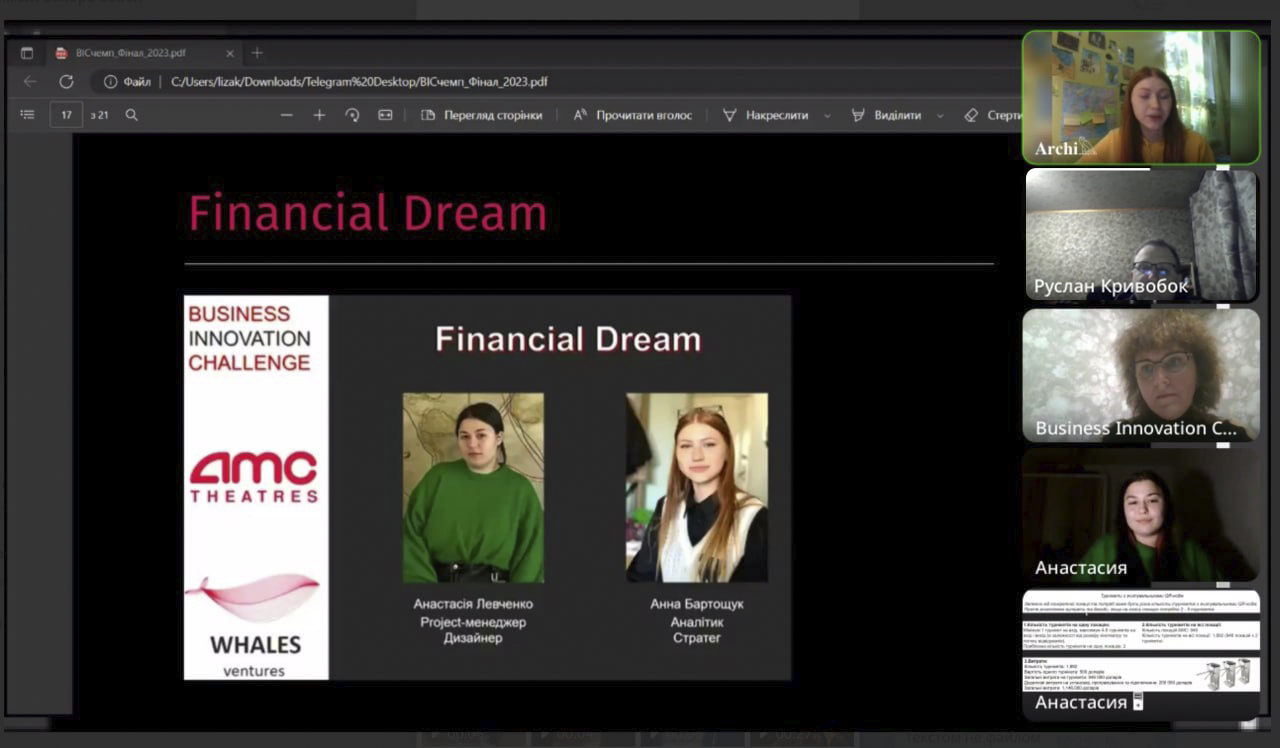Click the name Анастасія Левченко
Viewport: 1280px width, 748px height.
473,604
